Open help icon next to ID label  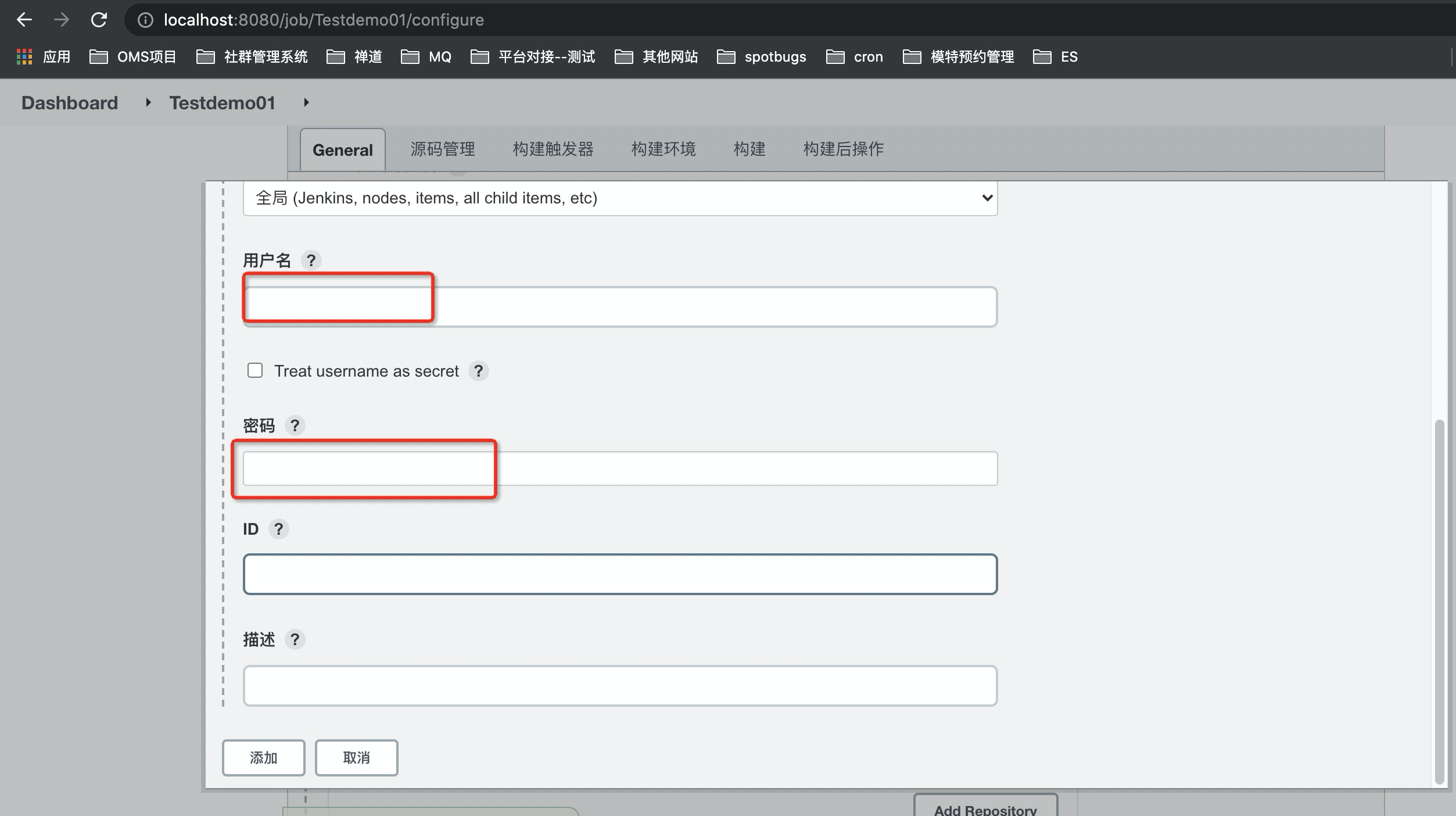[x=279, y=529]
